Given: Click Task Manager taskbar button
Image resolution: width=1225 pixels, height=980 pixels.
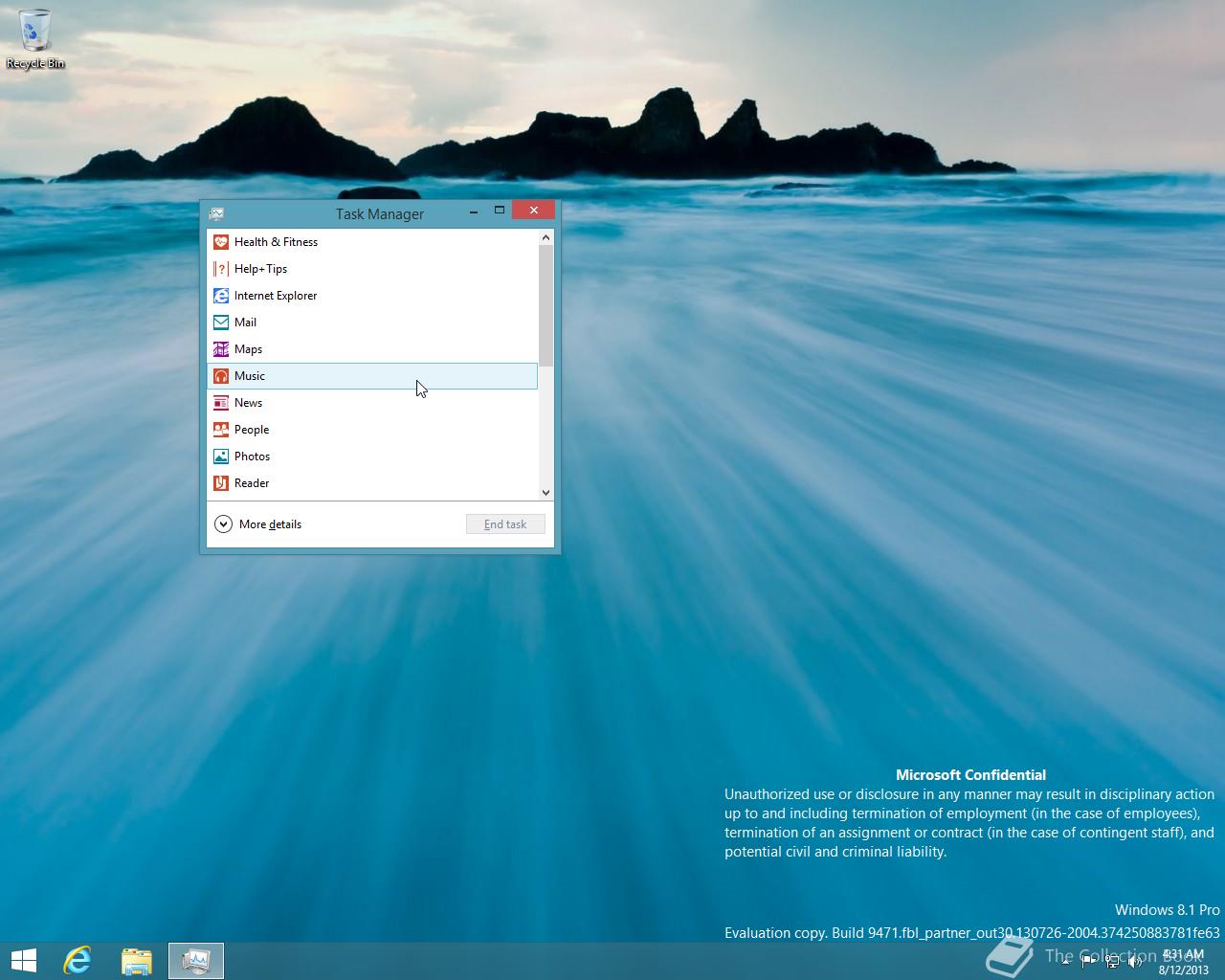Looking at the screenshot, I should (196, 961).
